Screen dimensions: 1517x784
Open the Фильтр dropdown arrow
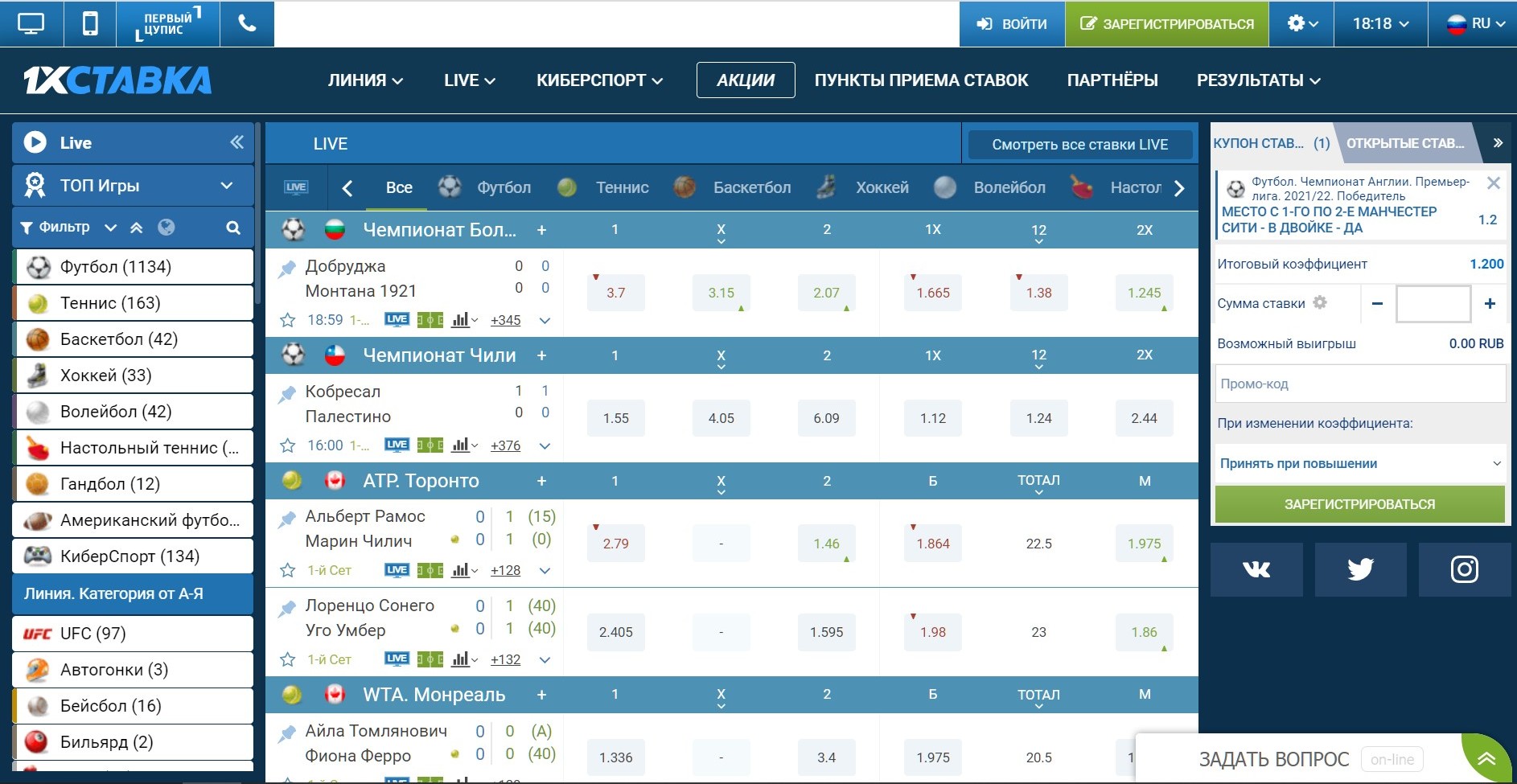(x=111, y=228)
